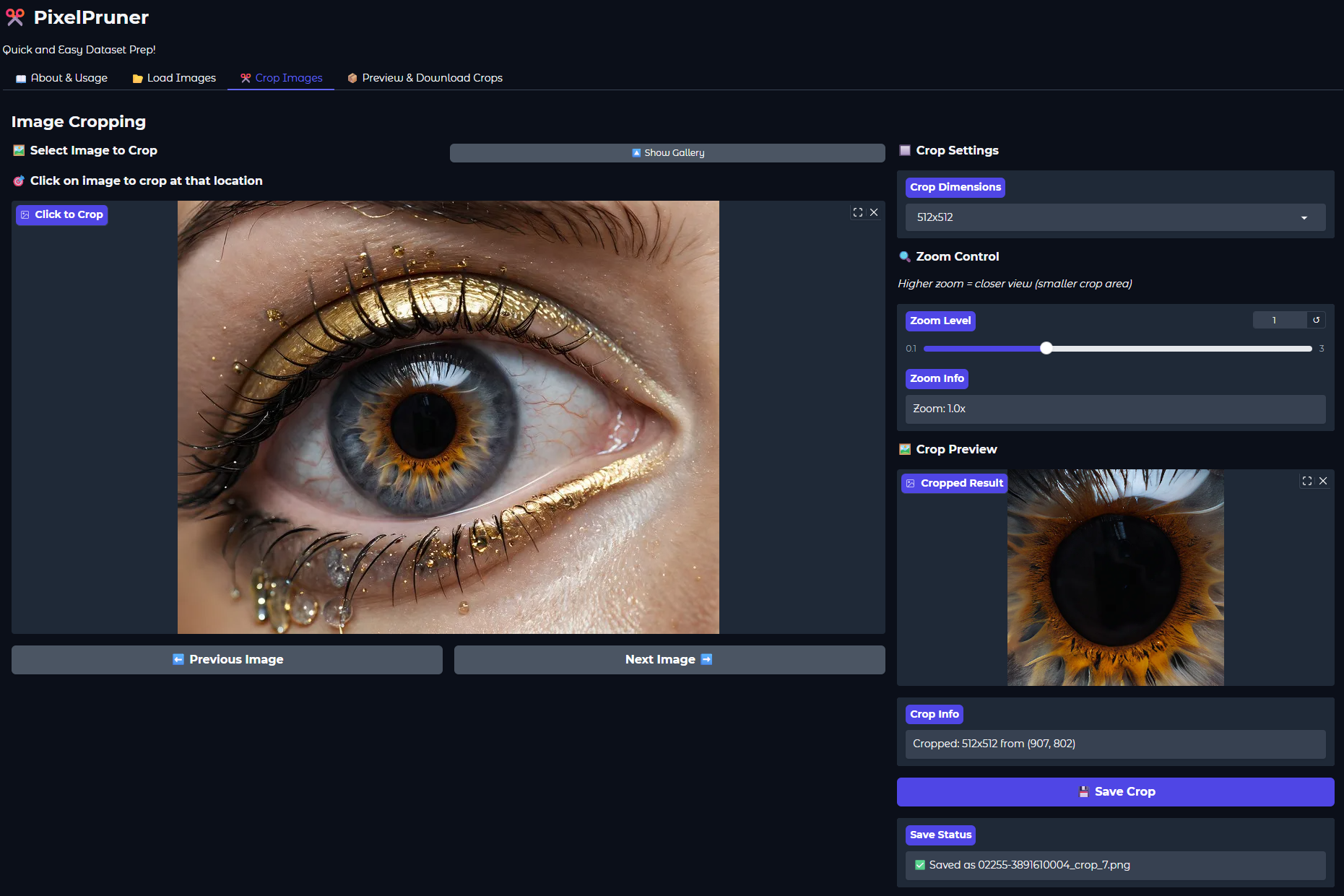Screen dimensions: 1344x896
Task: Click the Zoom Level slider handle
Action: [1046, 349]
